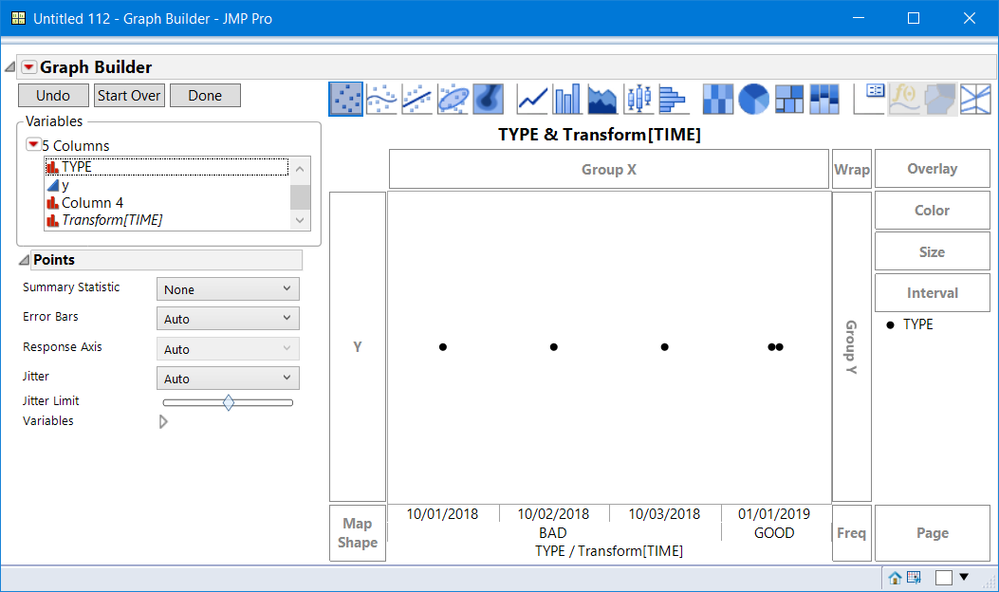Click the white square box in status bar
This screenshot has height=592, width=999.
tap(944, 577)
